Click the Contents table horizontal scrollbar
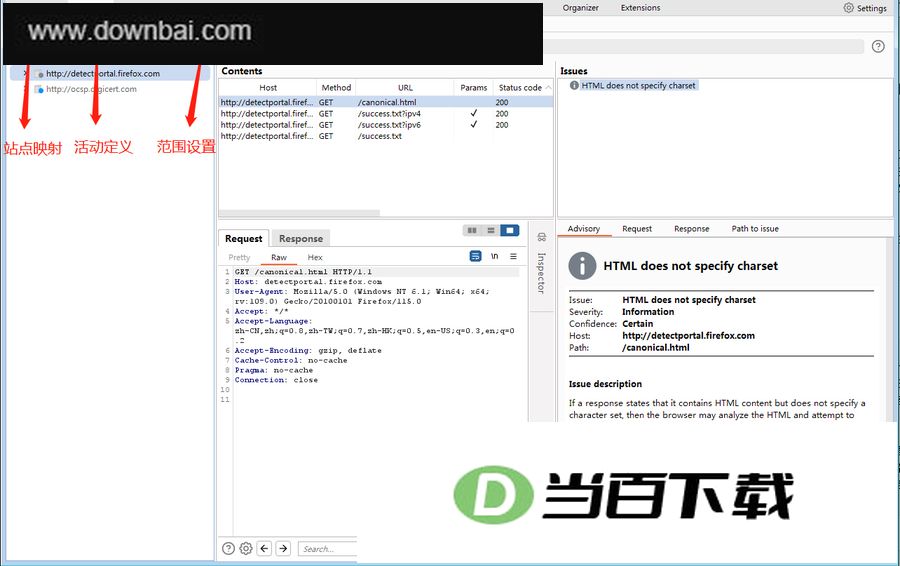The height and width of the screenshot is (566, 900). 299,213
